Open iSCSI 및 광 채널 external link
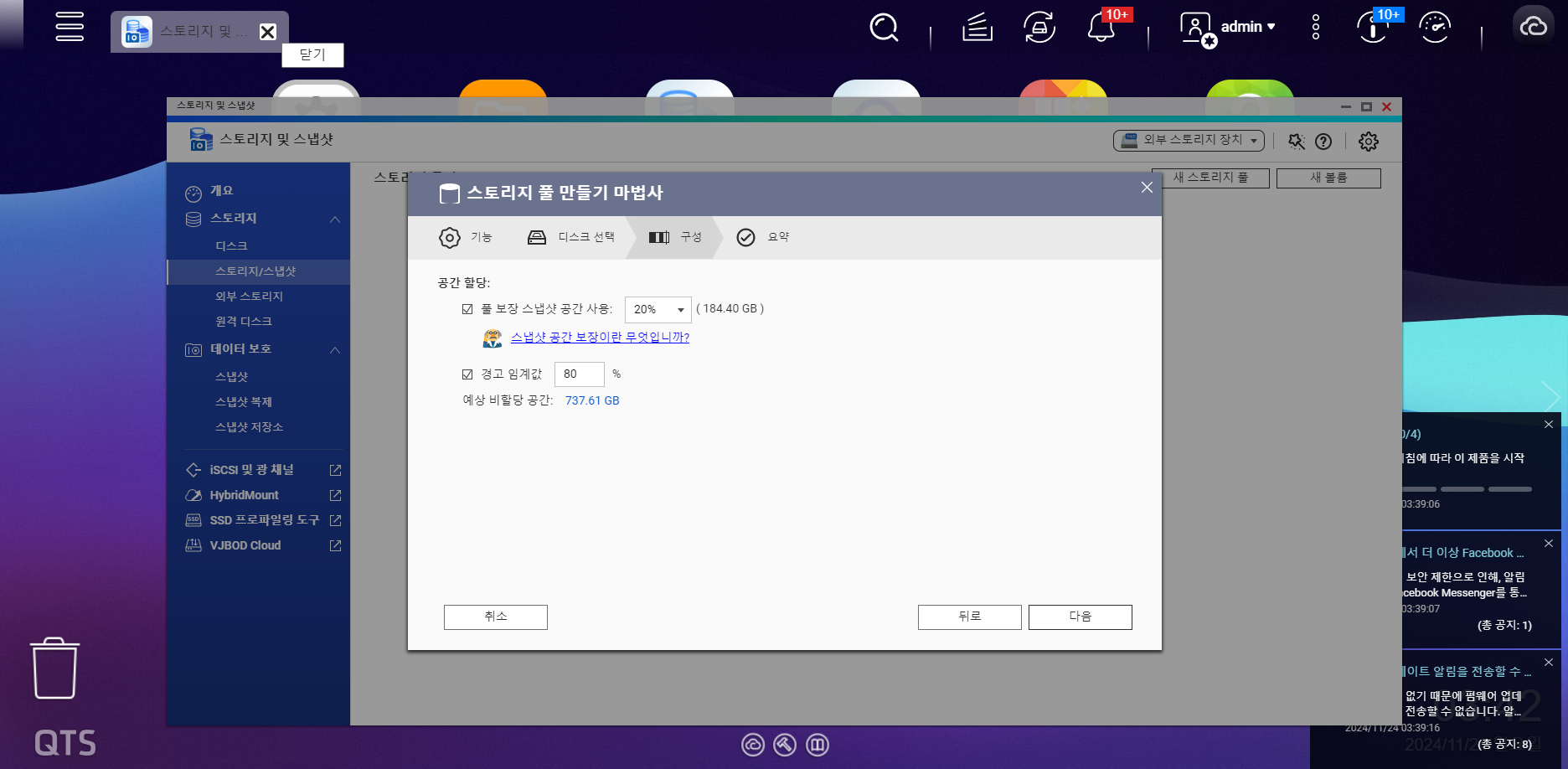The width and height of the screenshot is (1568, 769). 251,470
